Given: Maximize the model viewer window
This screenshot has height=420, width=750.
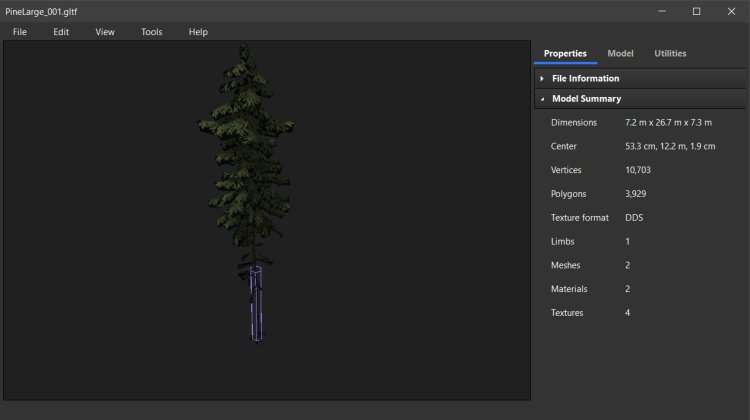Looking at the screenshot, I should (x=696, y=11).
